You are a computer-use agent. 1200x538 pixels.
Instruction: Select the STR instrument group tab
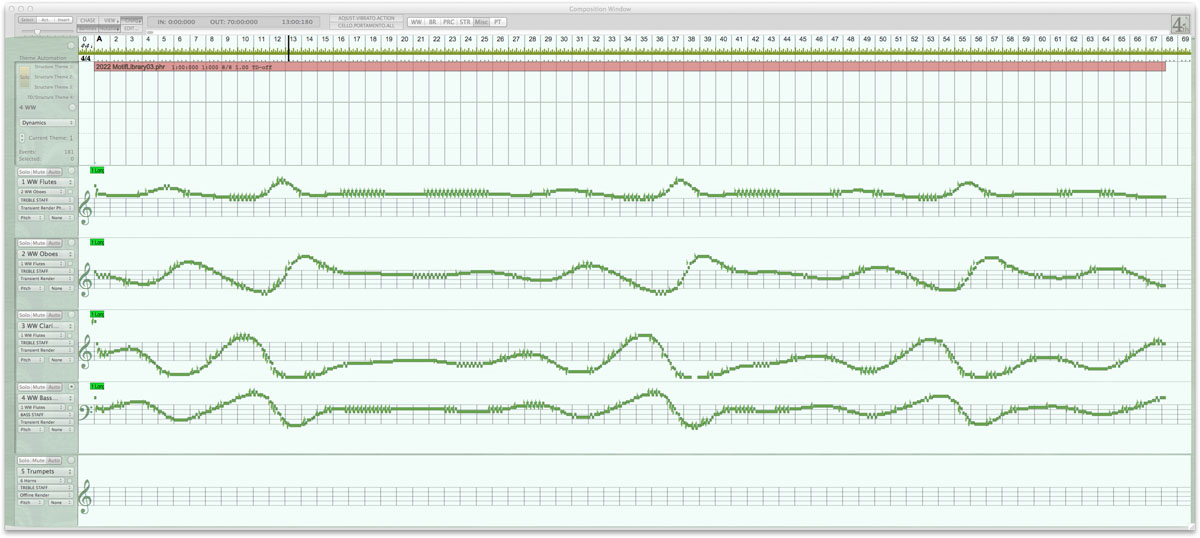pyautogui.click(x=465, y=22)
